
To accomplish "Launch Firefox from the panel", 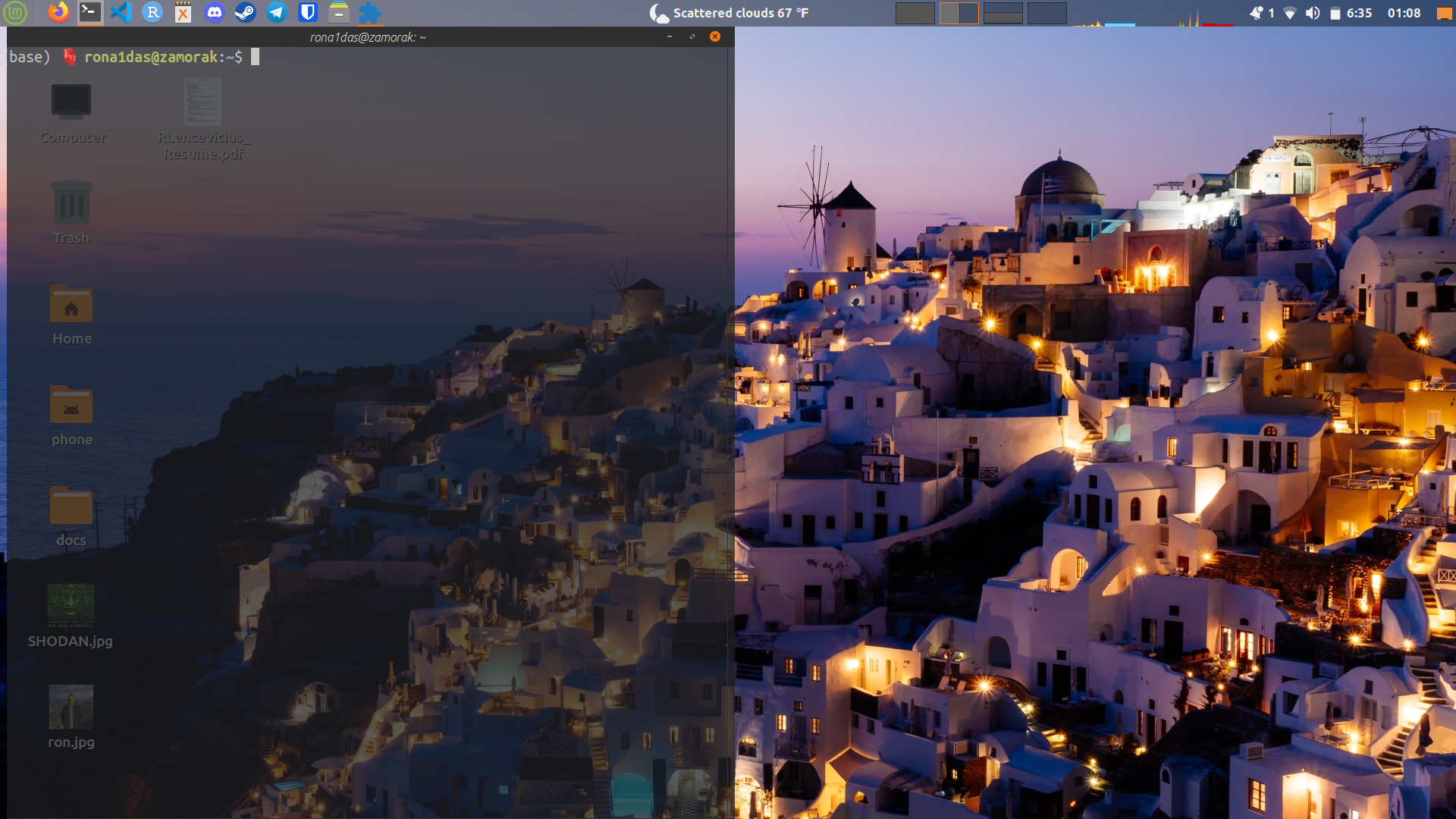I will pos(58,13).
